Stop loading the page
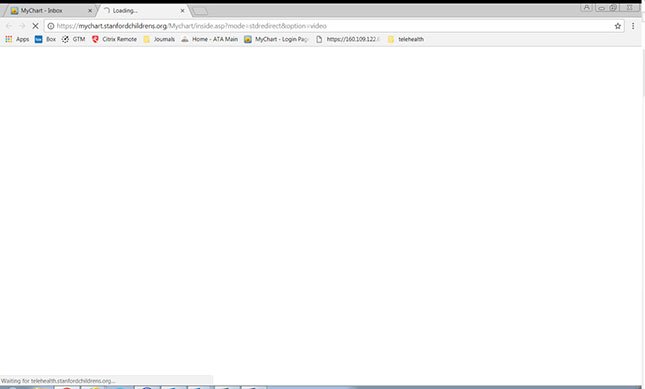 (x=35, y=26)
